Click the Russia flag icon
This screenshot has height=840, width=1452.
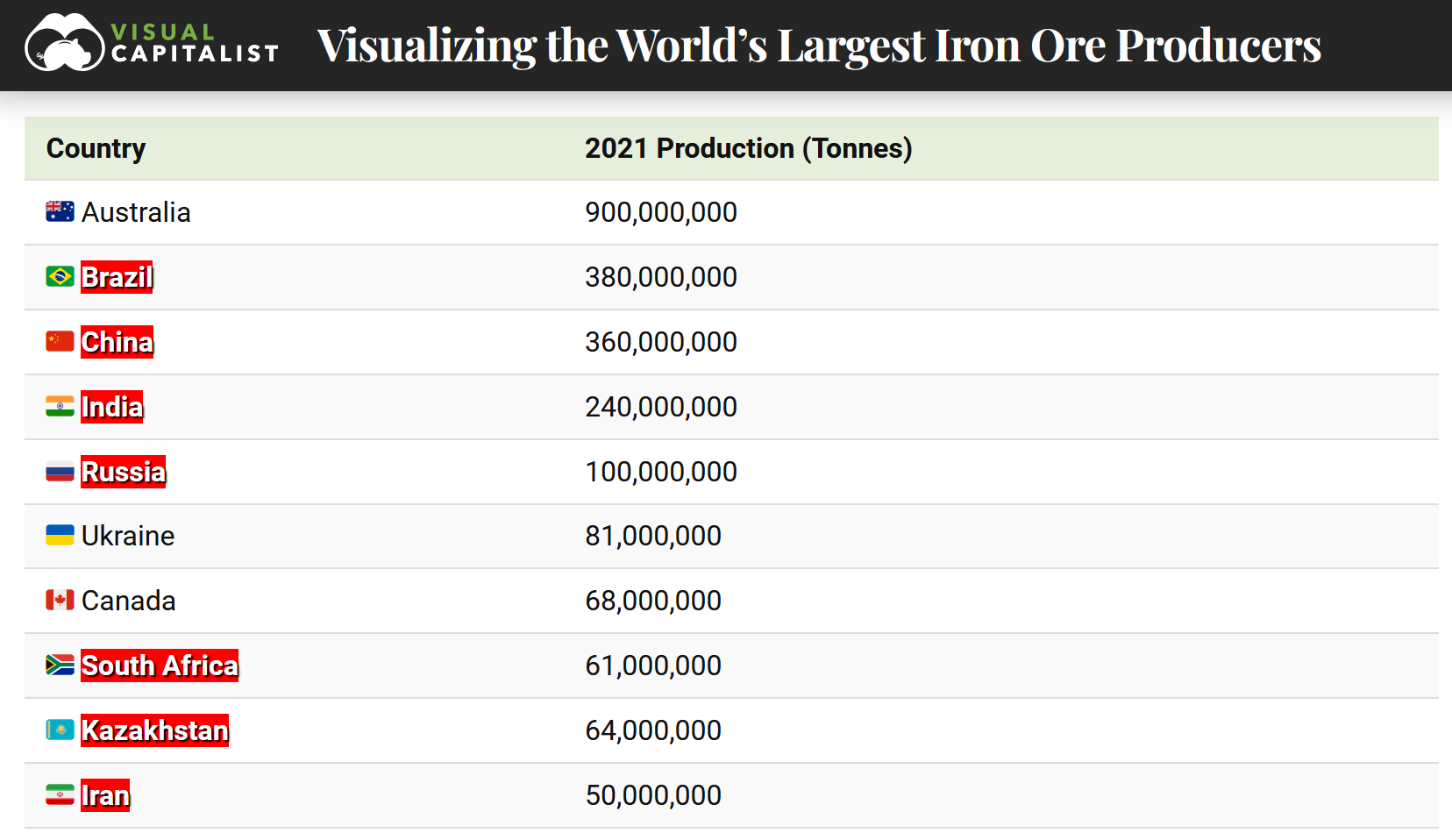60,472
